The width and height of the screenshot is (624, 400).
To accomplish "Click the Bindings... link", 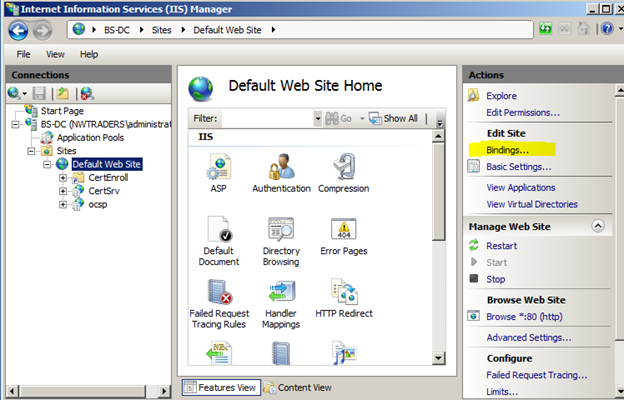I will coord(507,150).
